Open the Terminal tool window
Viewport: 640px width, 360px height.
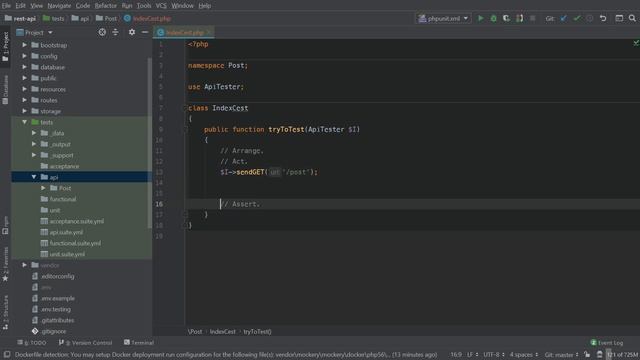click(x=139, y=343)
